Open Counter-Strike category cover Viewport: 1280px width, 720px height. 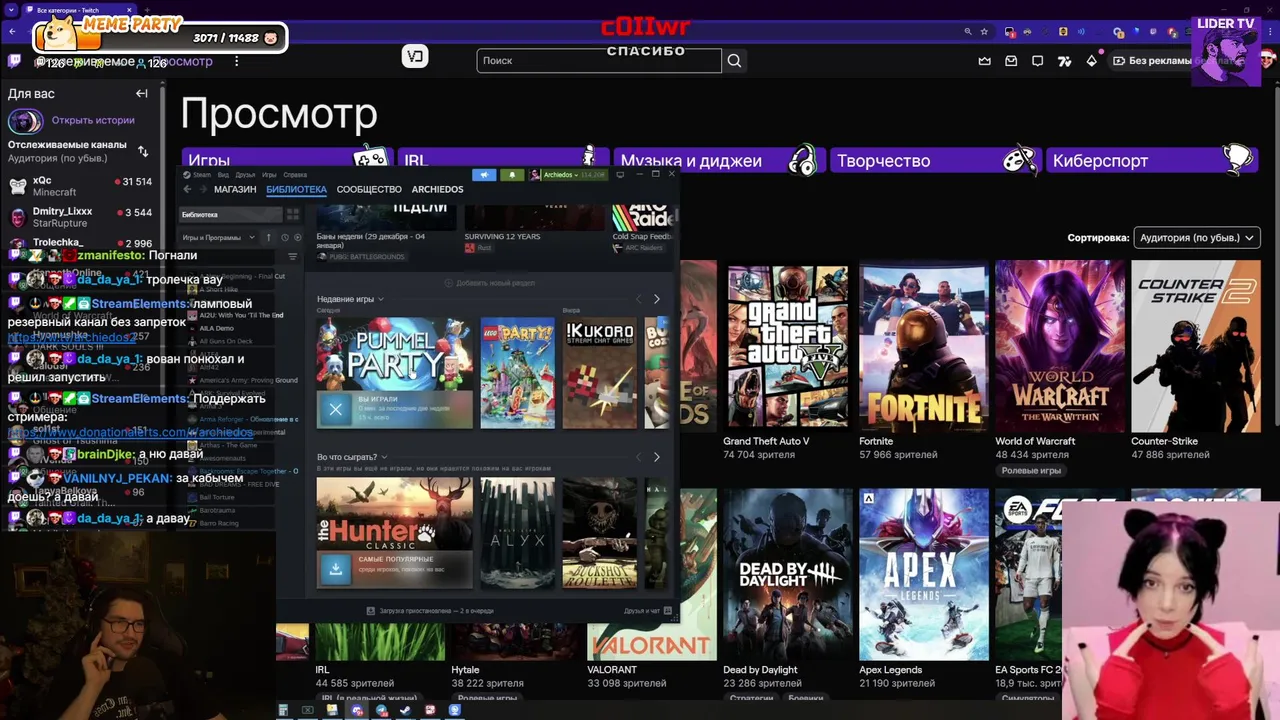[1195, 345]
